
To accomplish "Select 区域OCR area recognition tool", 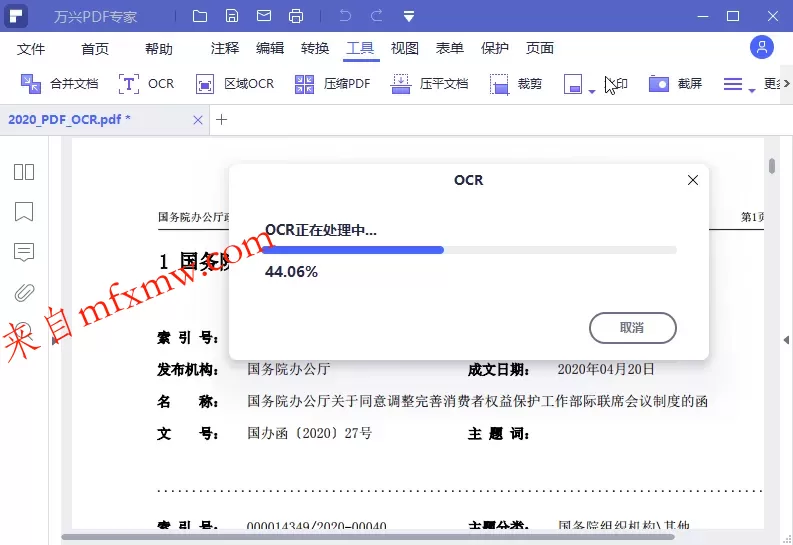I will point(235,83).
